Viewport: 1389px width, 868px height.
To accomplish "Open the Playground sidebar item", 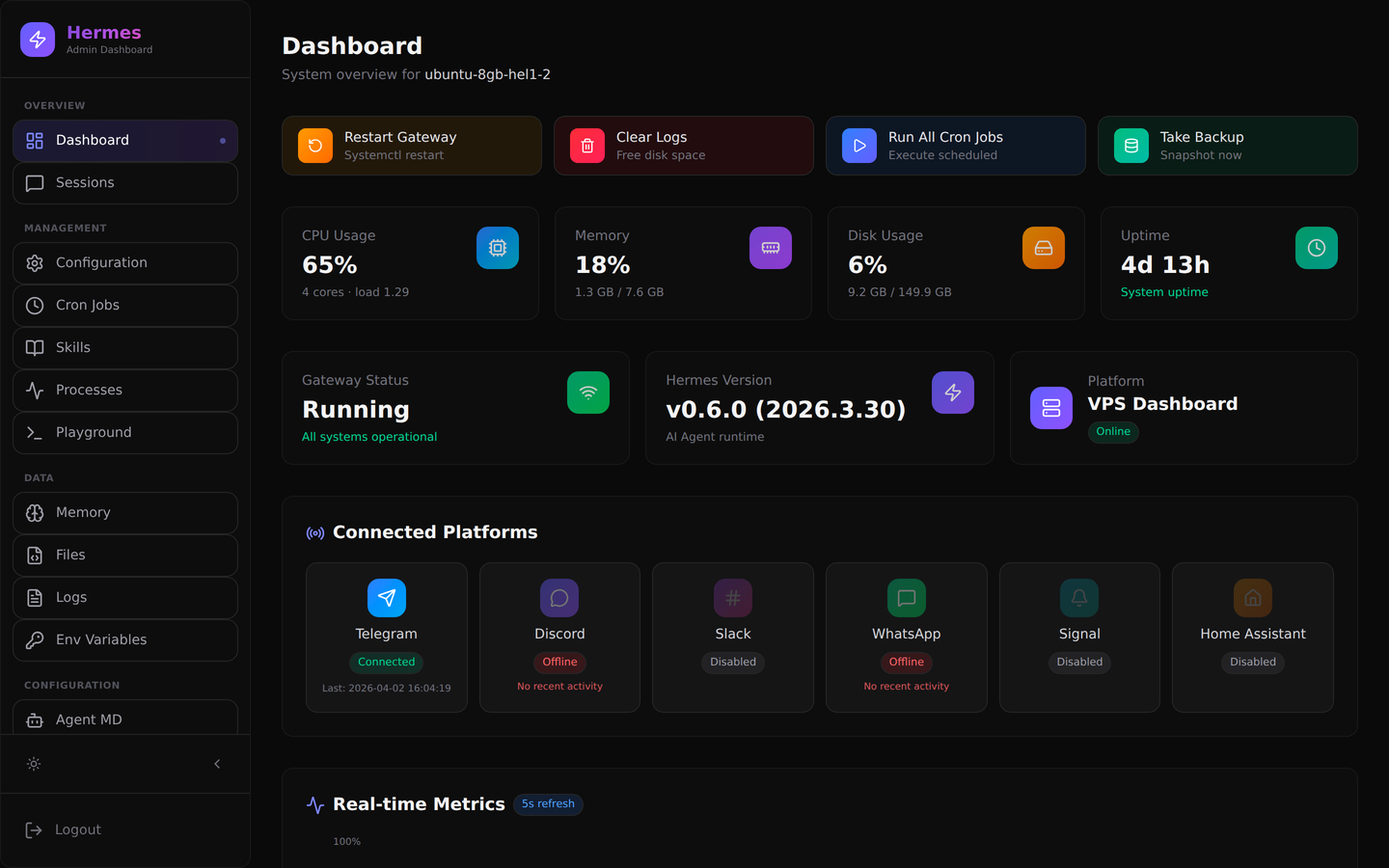I will (125, 433).
